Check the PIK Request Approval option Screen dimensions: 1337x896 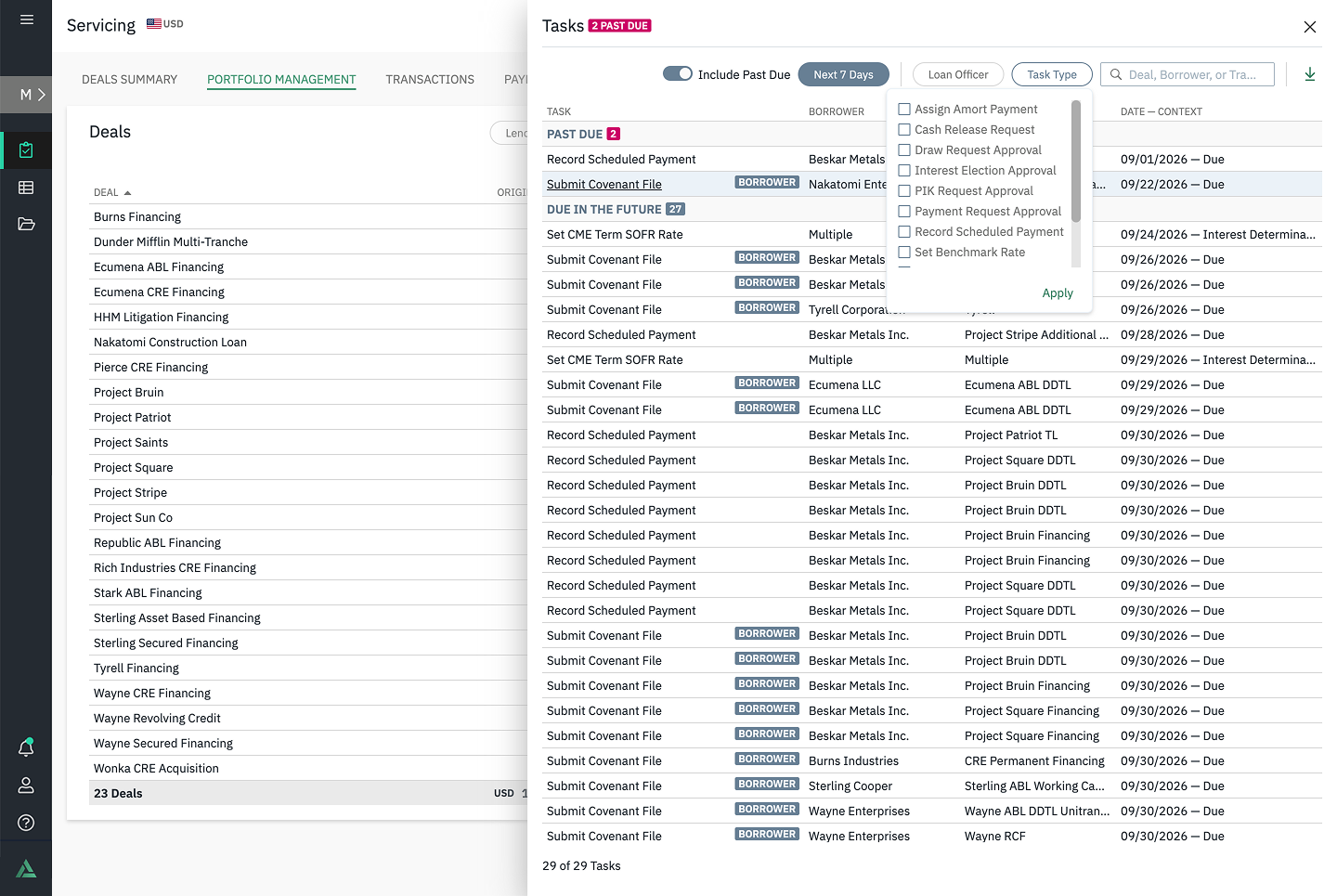(x=904, y=191)
